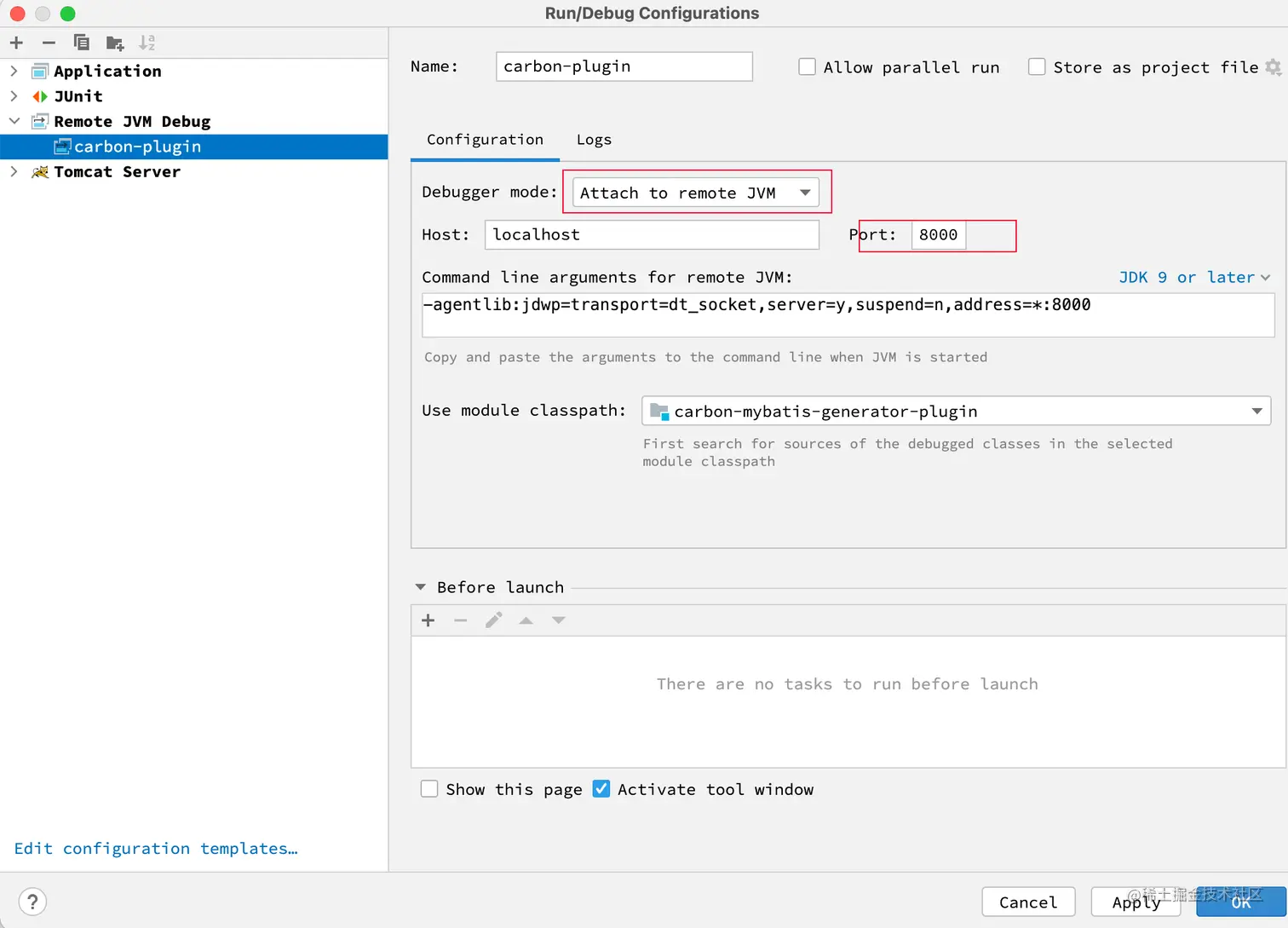Move before launch task up
This screenshot has height=928, width=1288.
pyautogui.click(x=526, y=620)
